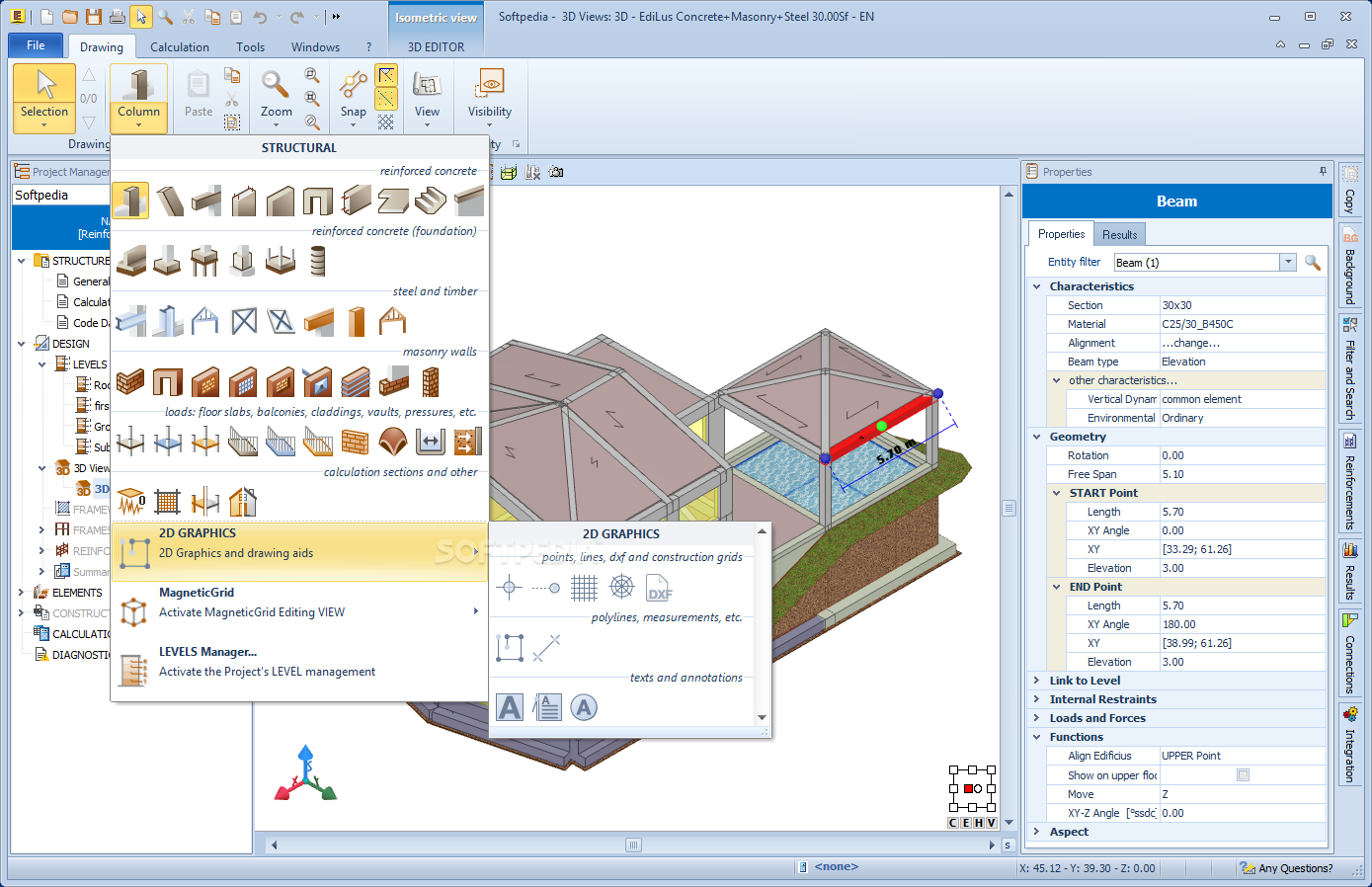Viewport: 1372px width, 887px height.
Task: Open the Column button dropdown arrow
Action: click(x=138, y=125)
